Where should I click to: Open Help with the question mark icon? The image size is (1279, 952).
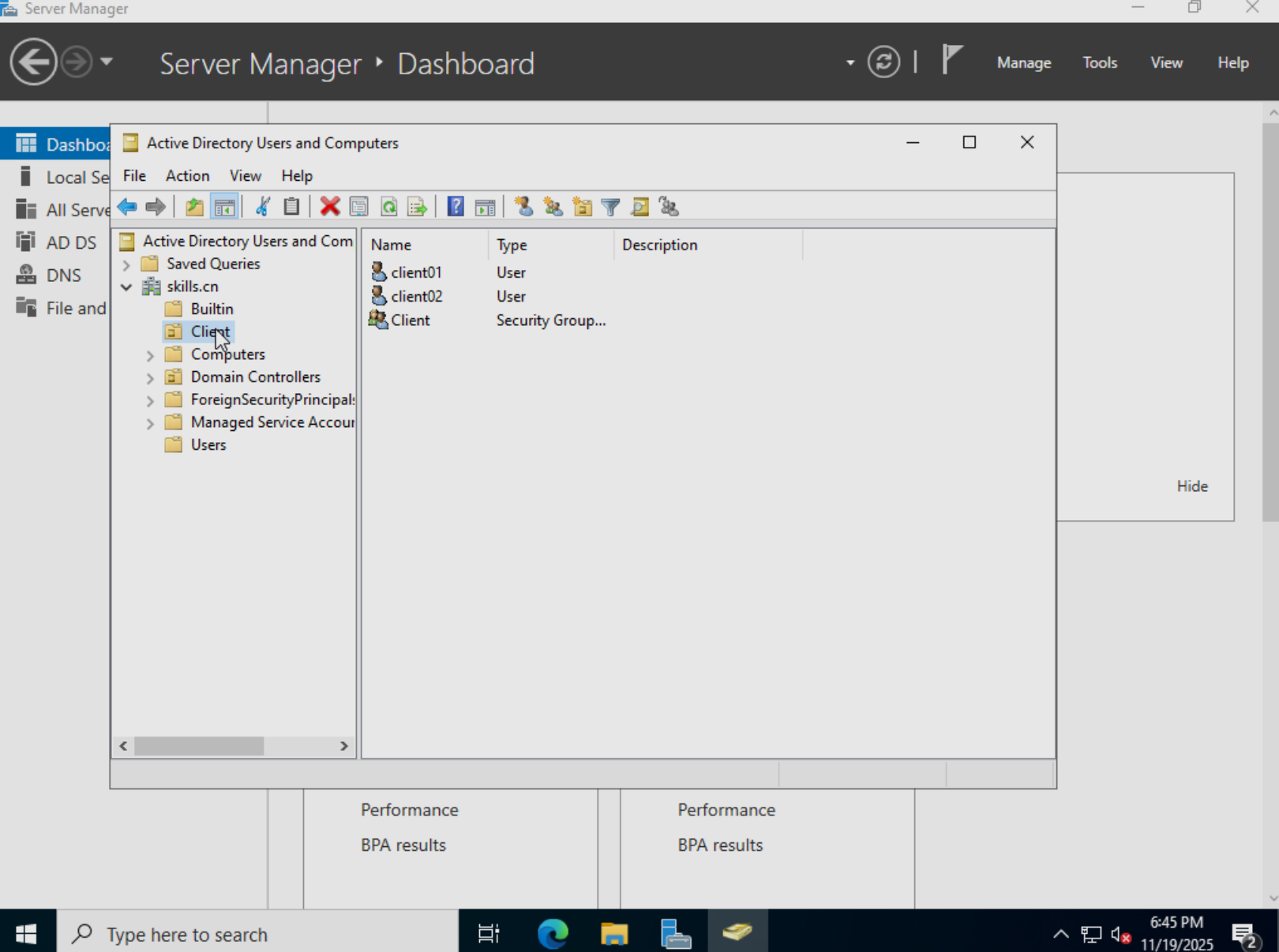pyautogui.click(x=456, y=207)
